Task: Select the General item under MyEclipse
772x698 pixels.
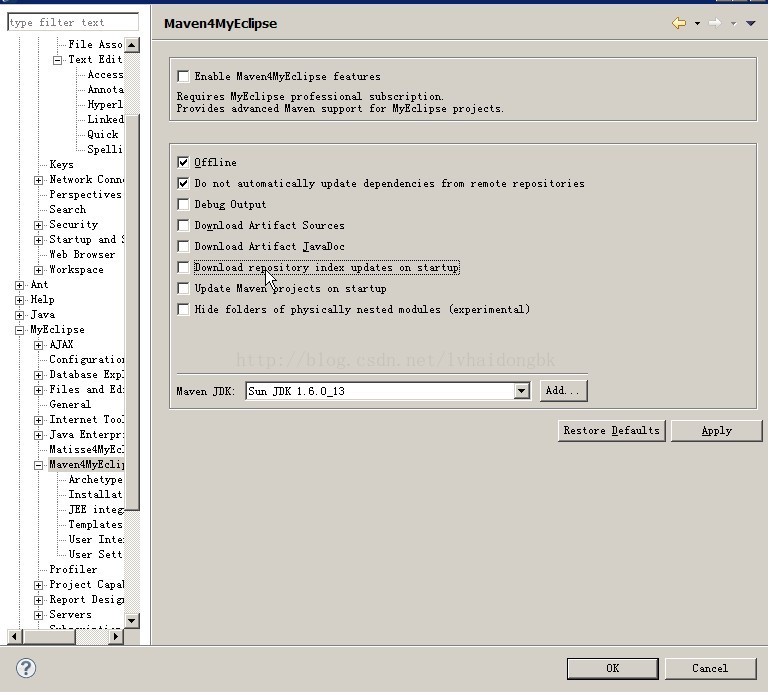Action: 70,404
